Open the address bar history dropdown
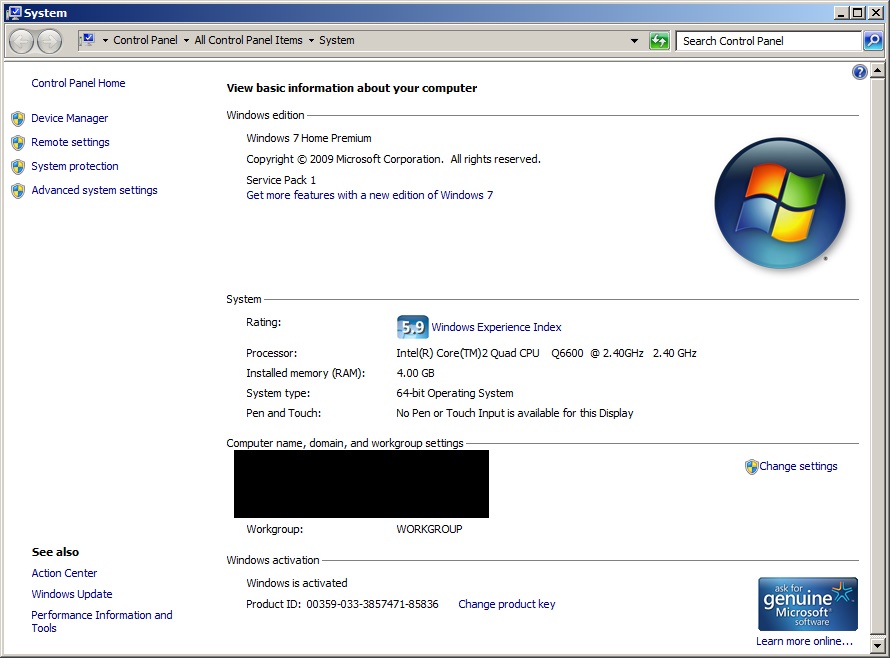Screen dimensions: 890x658 tap(635, 41)
